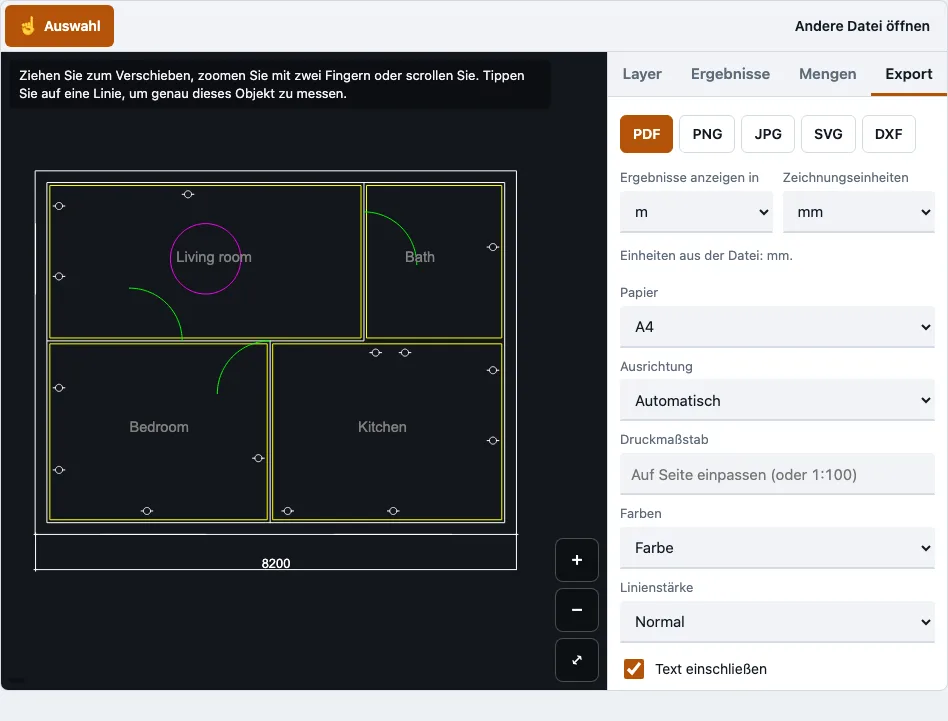Click the 8200 dimension text
Screen dimensions: 948x721
coord(276,563)
